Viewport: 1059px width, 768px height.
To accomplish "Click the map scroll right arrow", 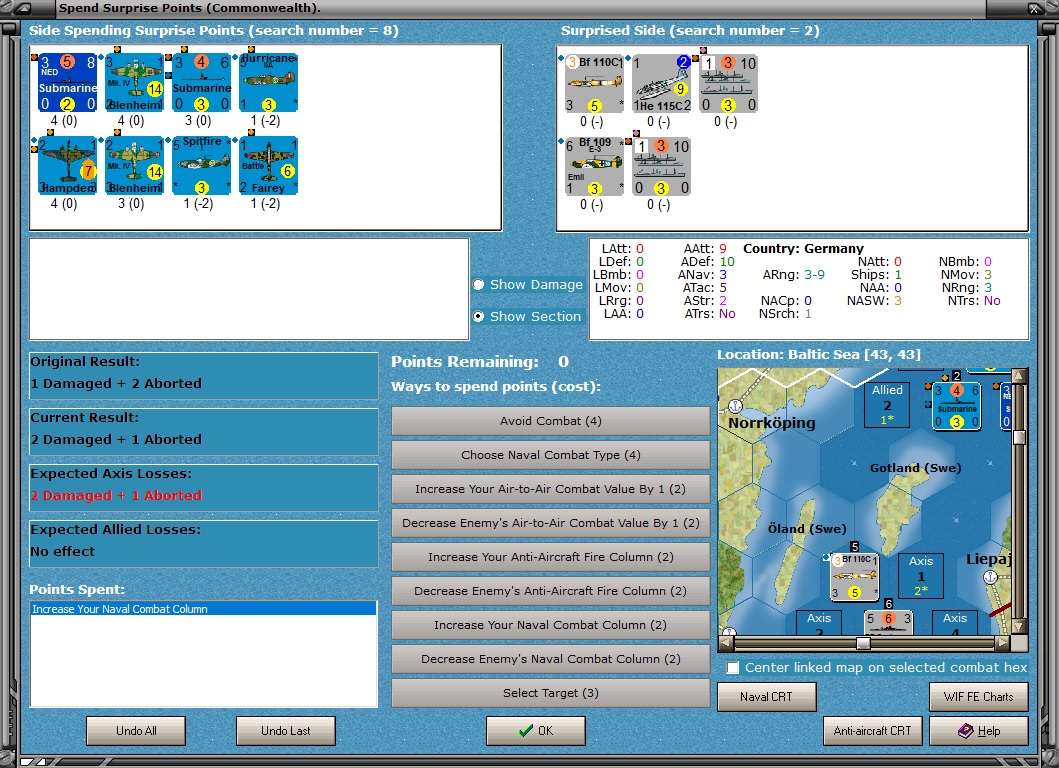I will tap(1003, 643).
